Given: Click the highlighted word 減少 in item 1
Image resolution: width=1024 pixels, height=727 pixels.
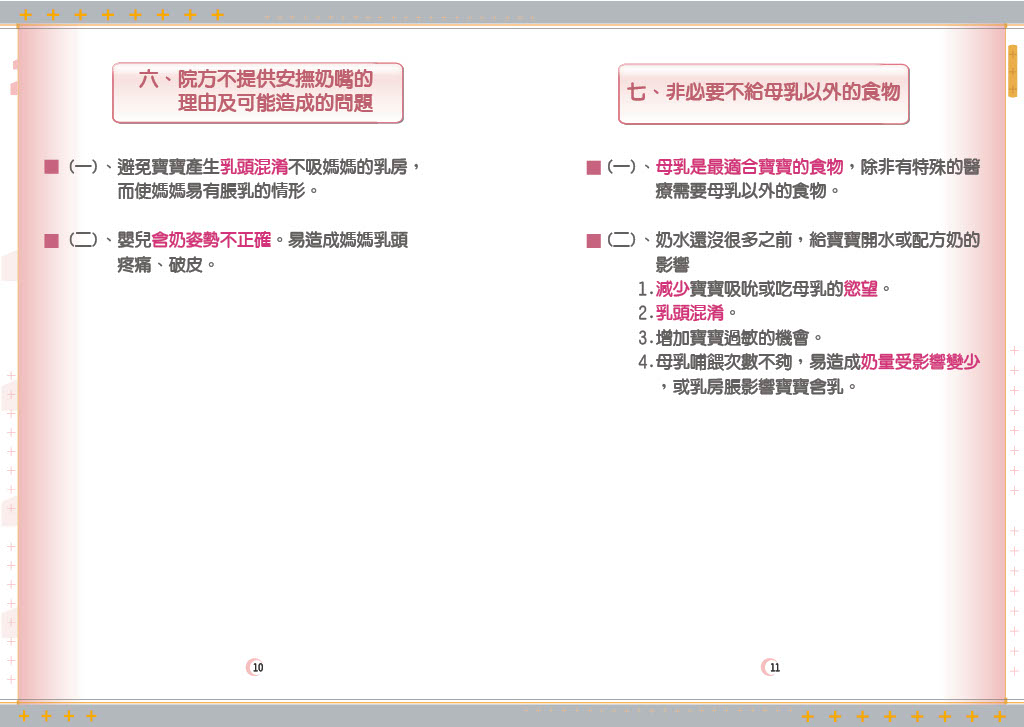Looking at the screenshot, I should click(672, 289).
